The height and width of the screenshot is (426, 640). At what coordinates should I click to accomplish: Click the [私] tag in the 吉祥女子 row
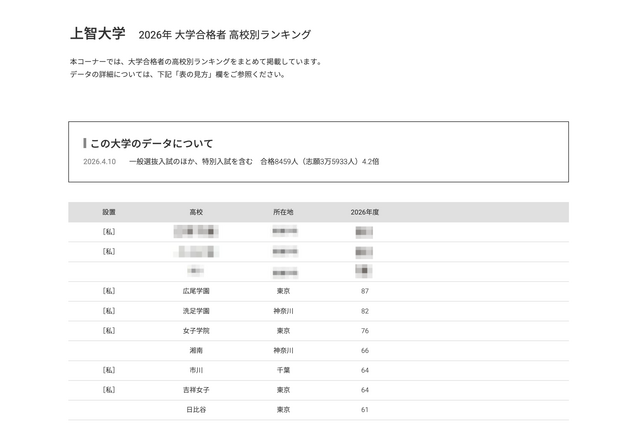click(x=109, y=390)
